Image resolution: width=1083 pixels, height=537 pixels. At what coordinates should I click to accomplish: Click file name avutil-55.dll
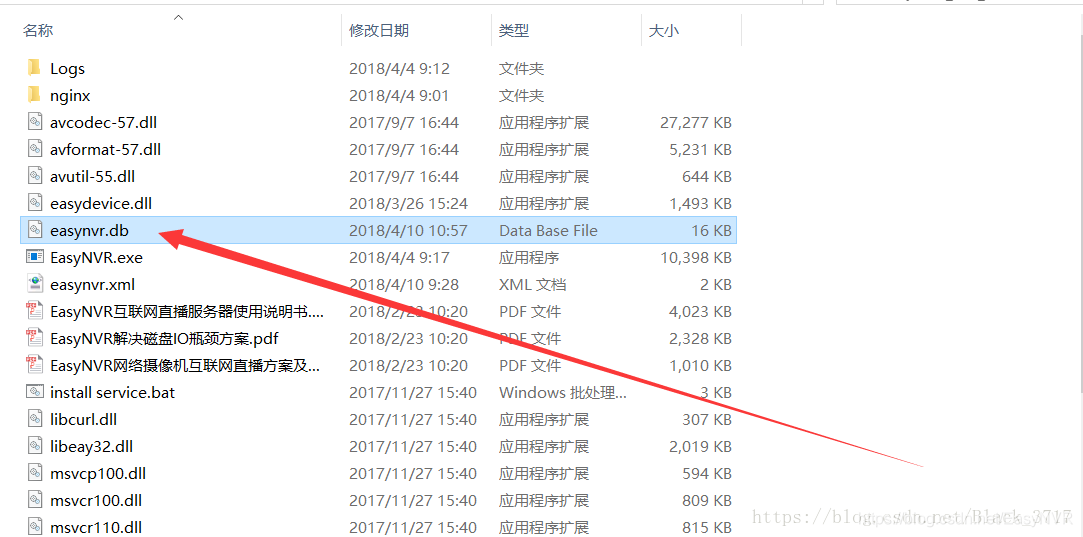[x=93, y=176]
